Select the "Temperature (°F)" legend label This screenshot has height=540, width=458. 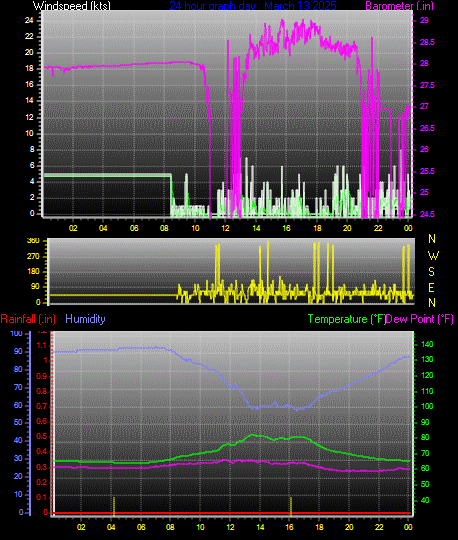[346, 319]
